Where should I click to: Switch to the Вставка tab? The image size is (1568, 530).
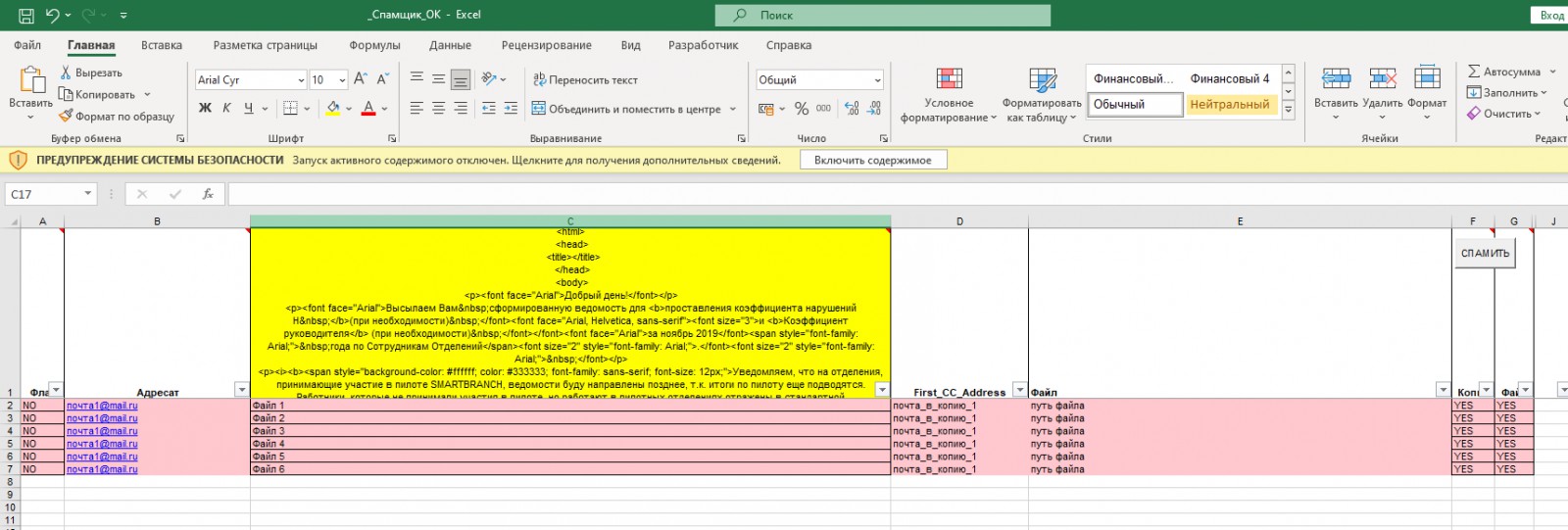point(162,45)
